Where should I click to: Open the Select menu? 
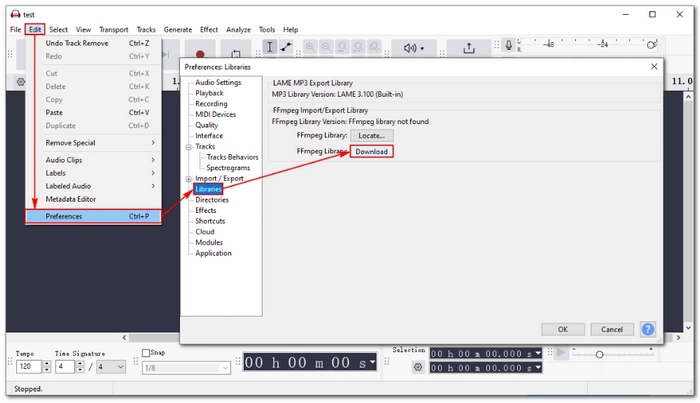[58, 29]
